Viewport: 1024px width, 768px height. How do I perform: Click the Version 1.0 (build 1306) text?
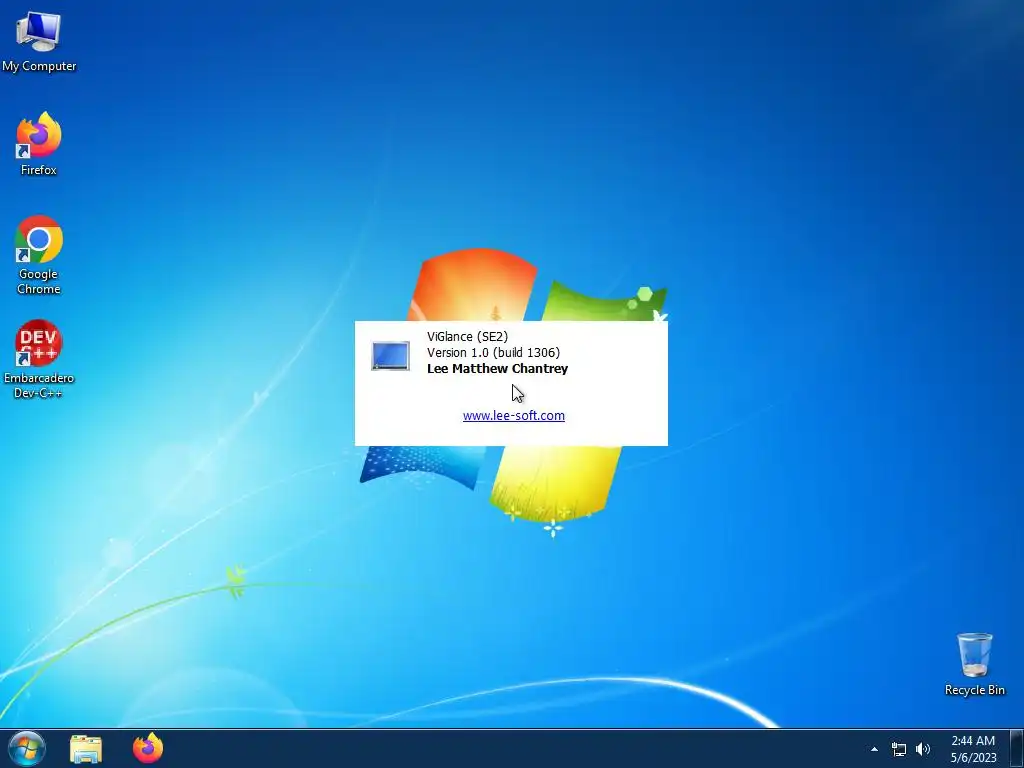(494, 353)
